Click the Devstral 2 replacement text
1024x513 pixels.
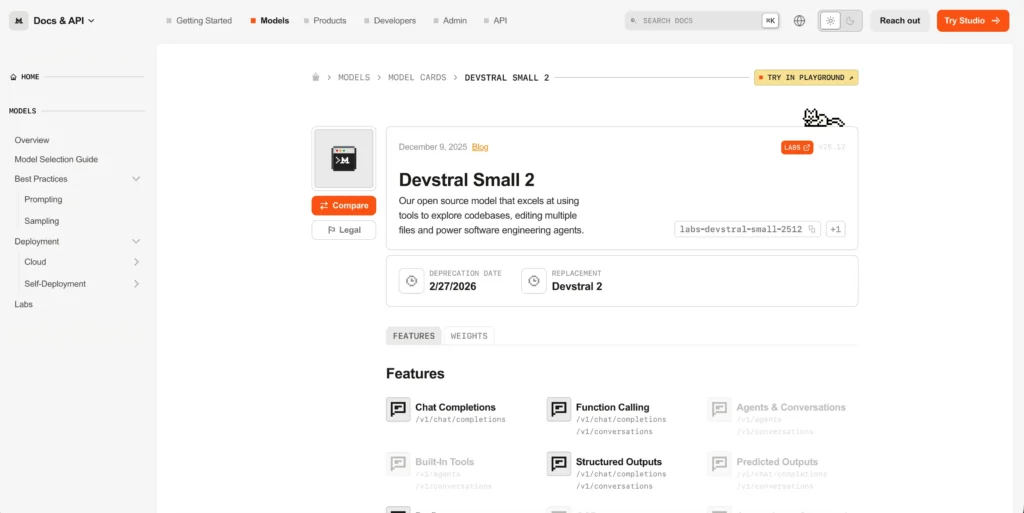[x=577, y=286]
